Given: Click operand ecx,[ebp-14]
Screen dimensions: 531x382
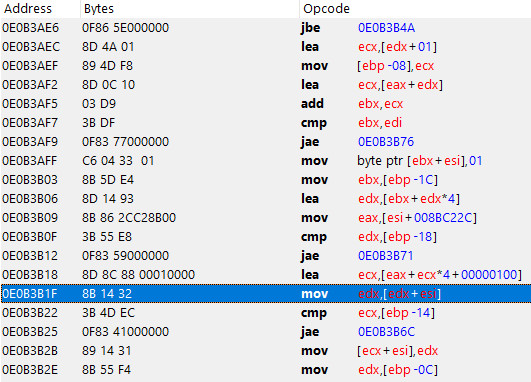Looking at the screenshot, I should point(396,313).
